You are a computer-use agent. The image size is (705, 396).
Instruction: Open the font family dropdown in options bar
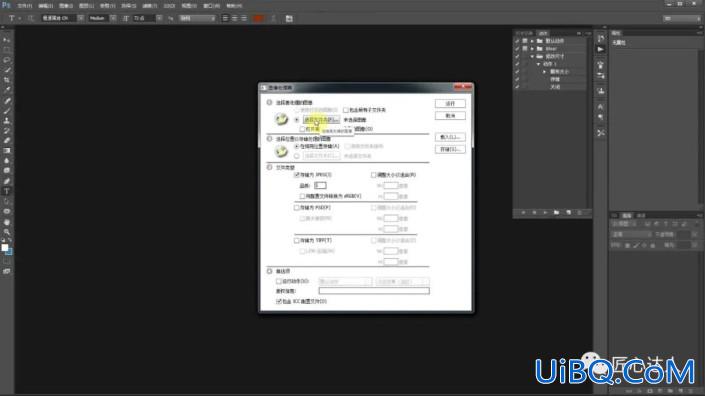[80, 18]
